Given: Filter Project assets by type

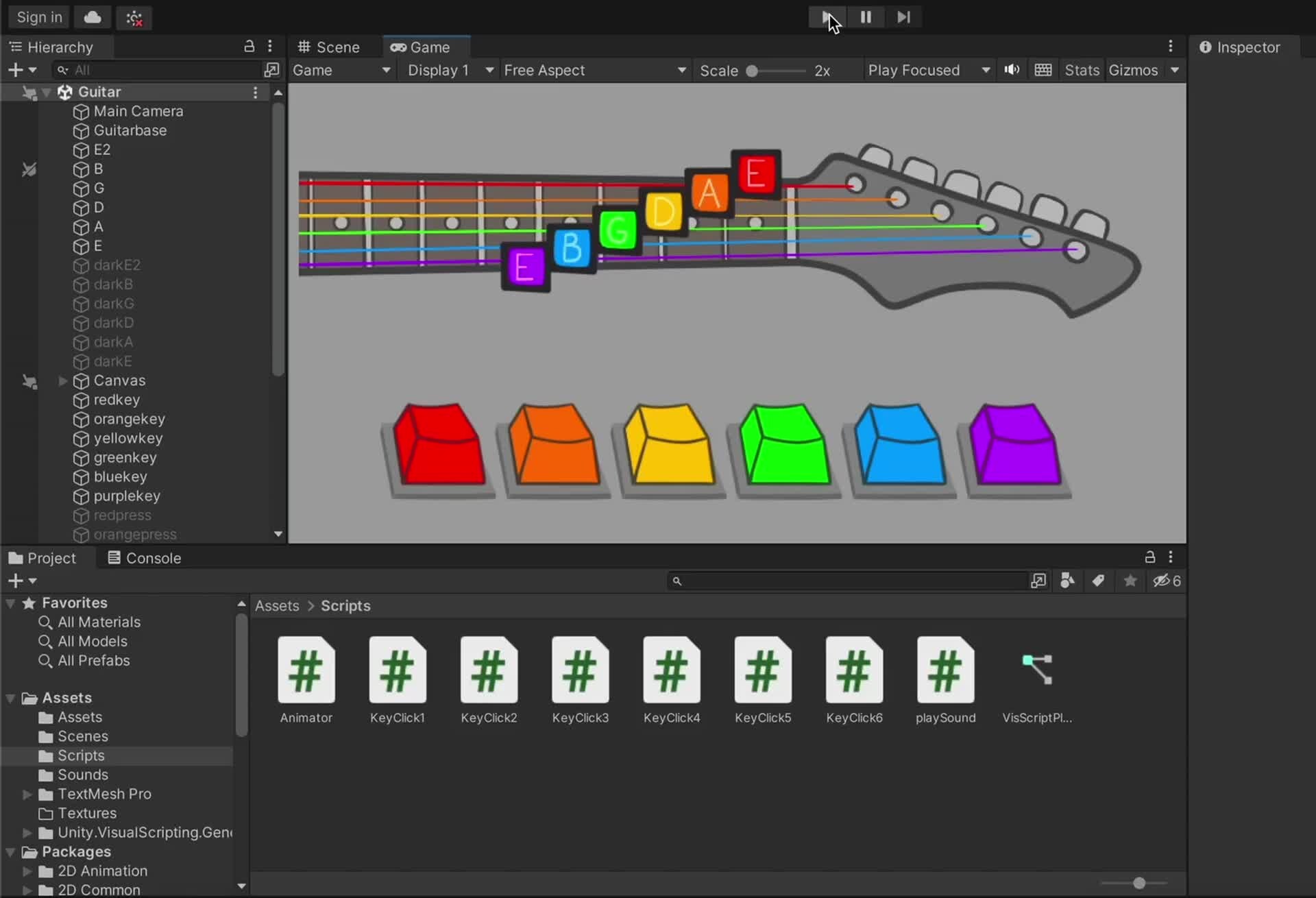Looking at the screenshot, I should click(1066, 581).
